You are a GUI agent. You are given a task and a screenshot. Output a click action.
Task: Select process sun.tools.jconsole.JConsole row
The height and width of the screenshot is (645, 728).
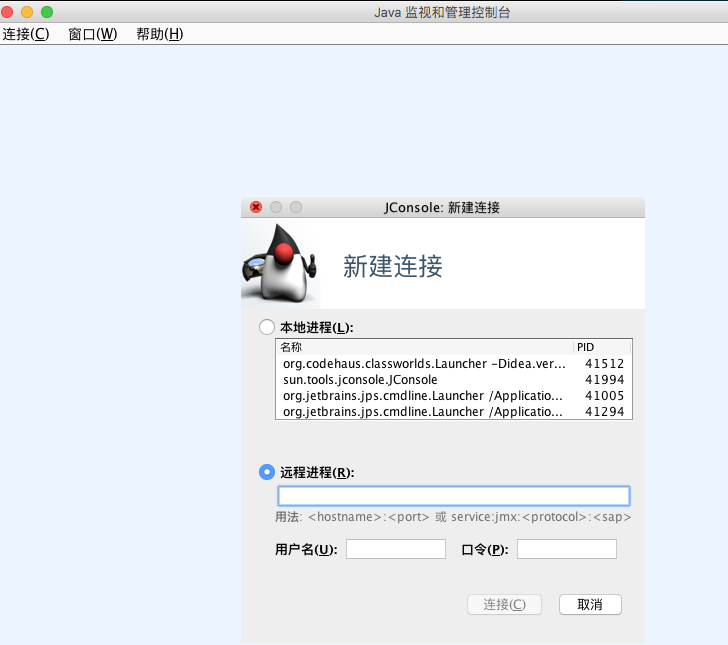click(x=454, y=379)
